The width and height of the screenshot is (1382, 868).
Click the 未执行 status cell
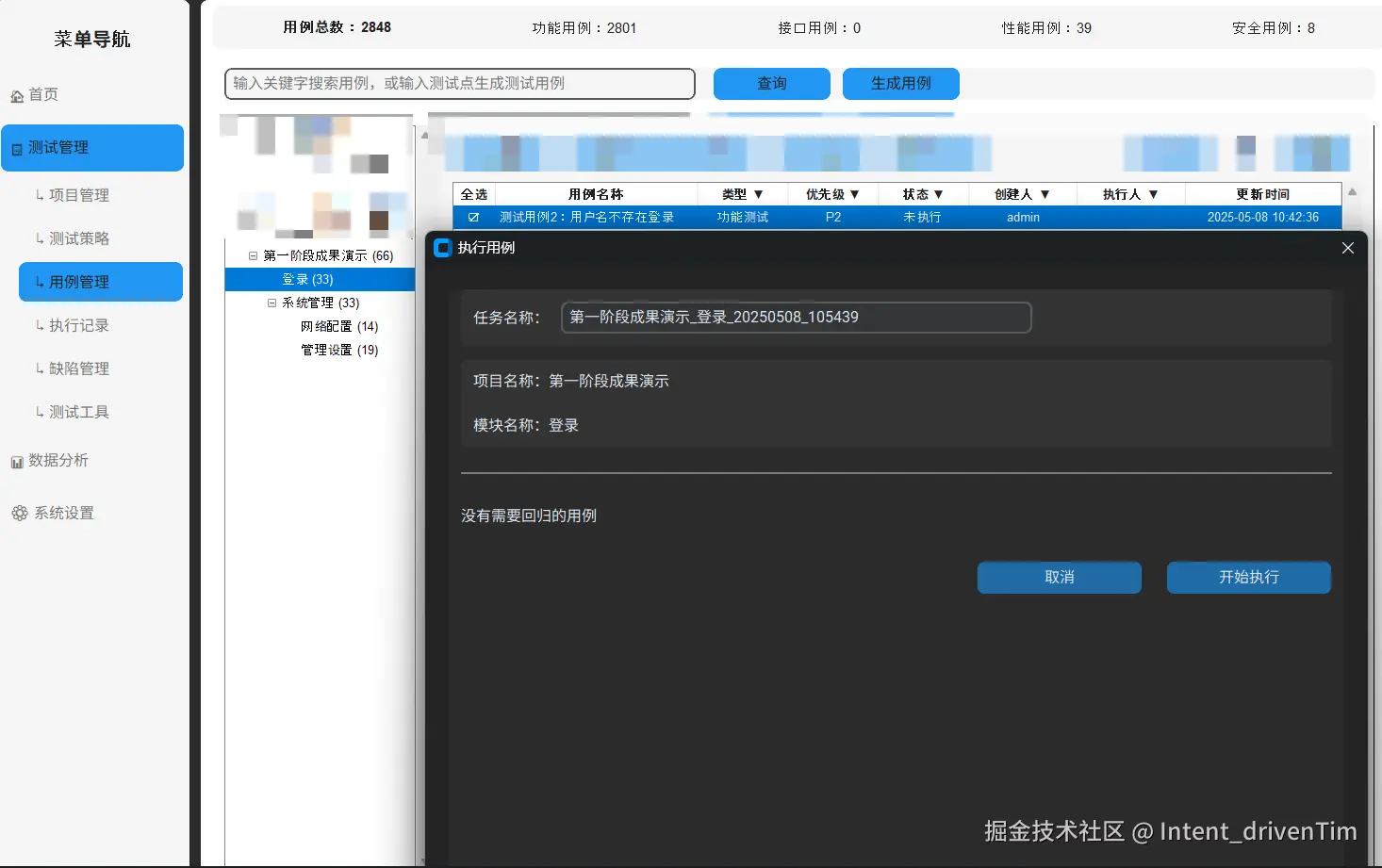pyautogui.click(x=922, y=217)
